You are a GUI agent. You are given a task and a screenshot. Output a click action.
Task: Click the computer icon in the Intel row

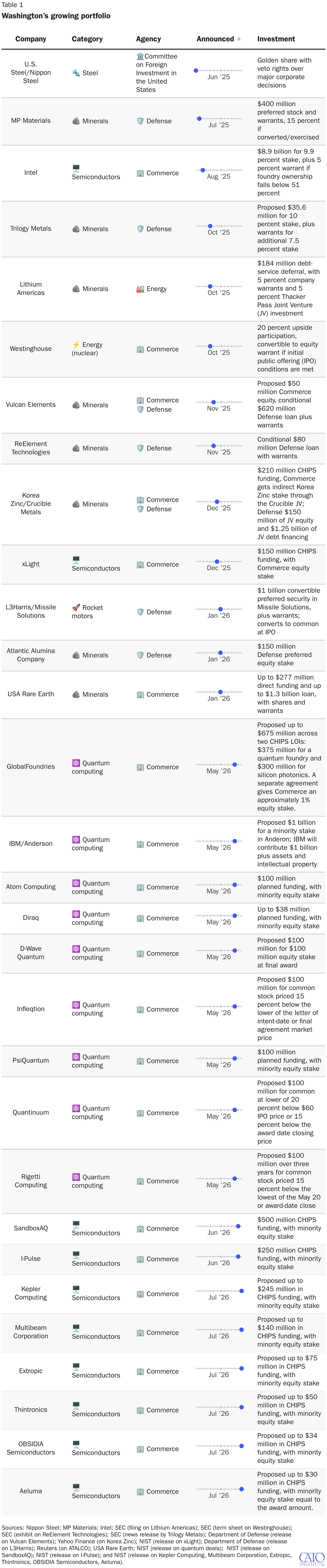pyautogui.click(x=76, y=168)
